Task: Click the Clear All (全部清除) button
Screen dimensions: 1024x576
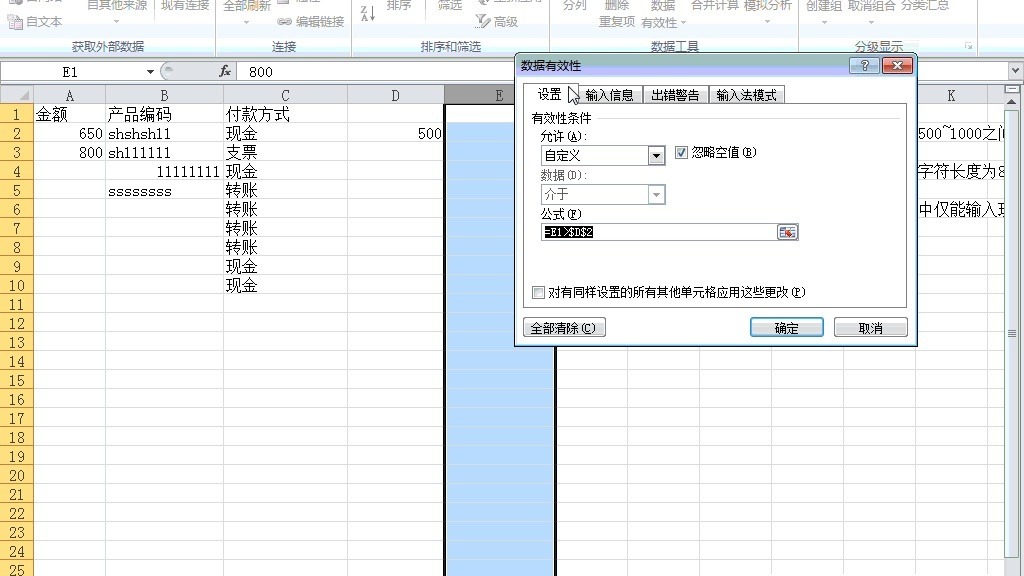Action: [x=564, y=328]
